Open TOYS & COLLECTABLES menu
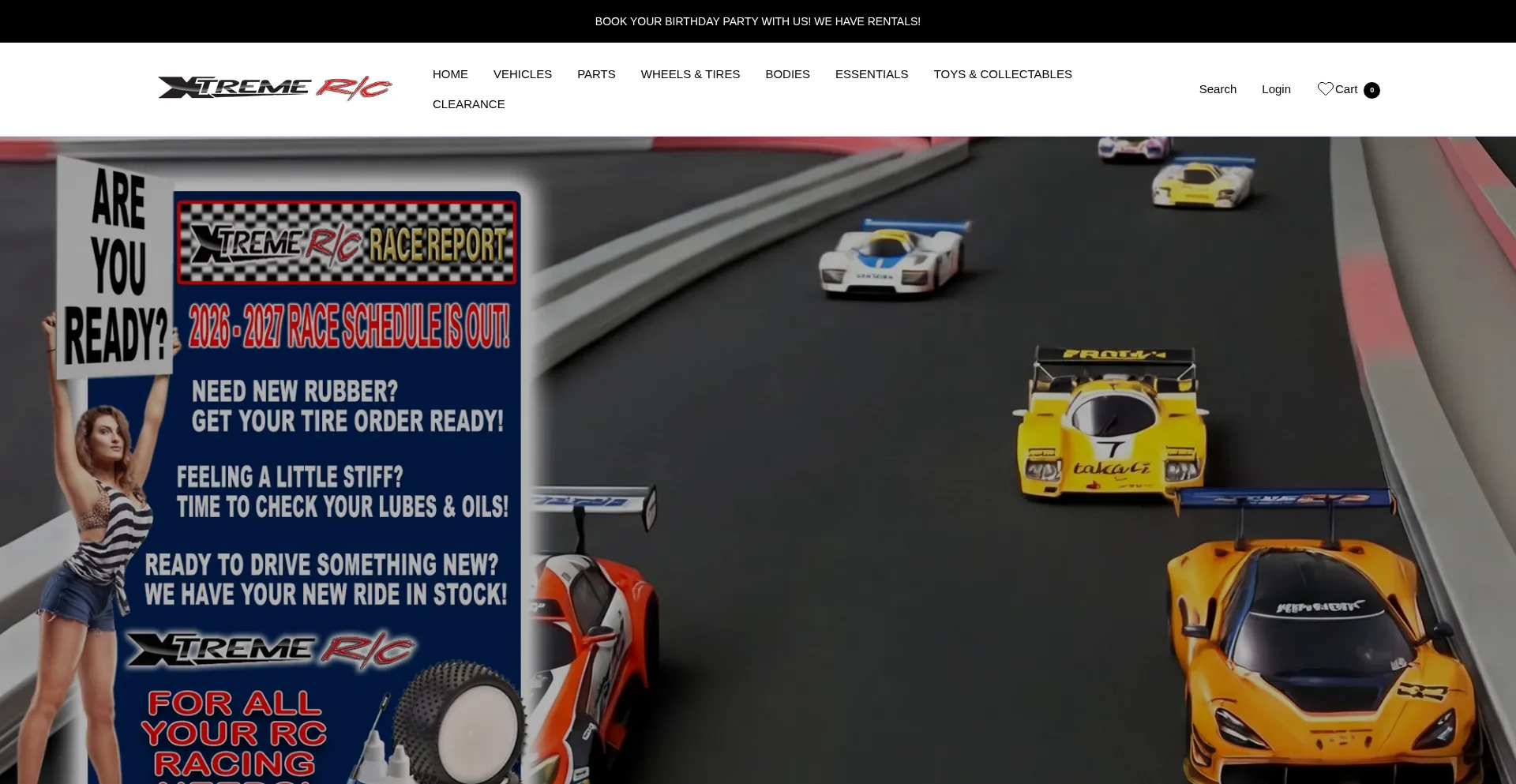Image resolution: width=1516 pixels, height=784 pixels. [1003, 74]
